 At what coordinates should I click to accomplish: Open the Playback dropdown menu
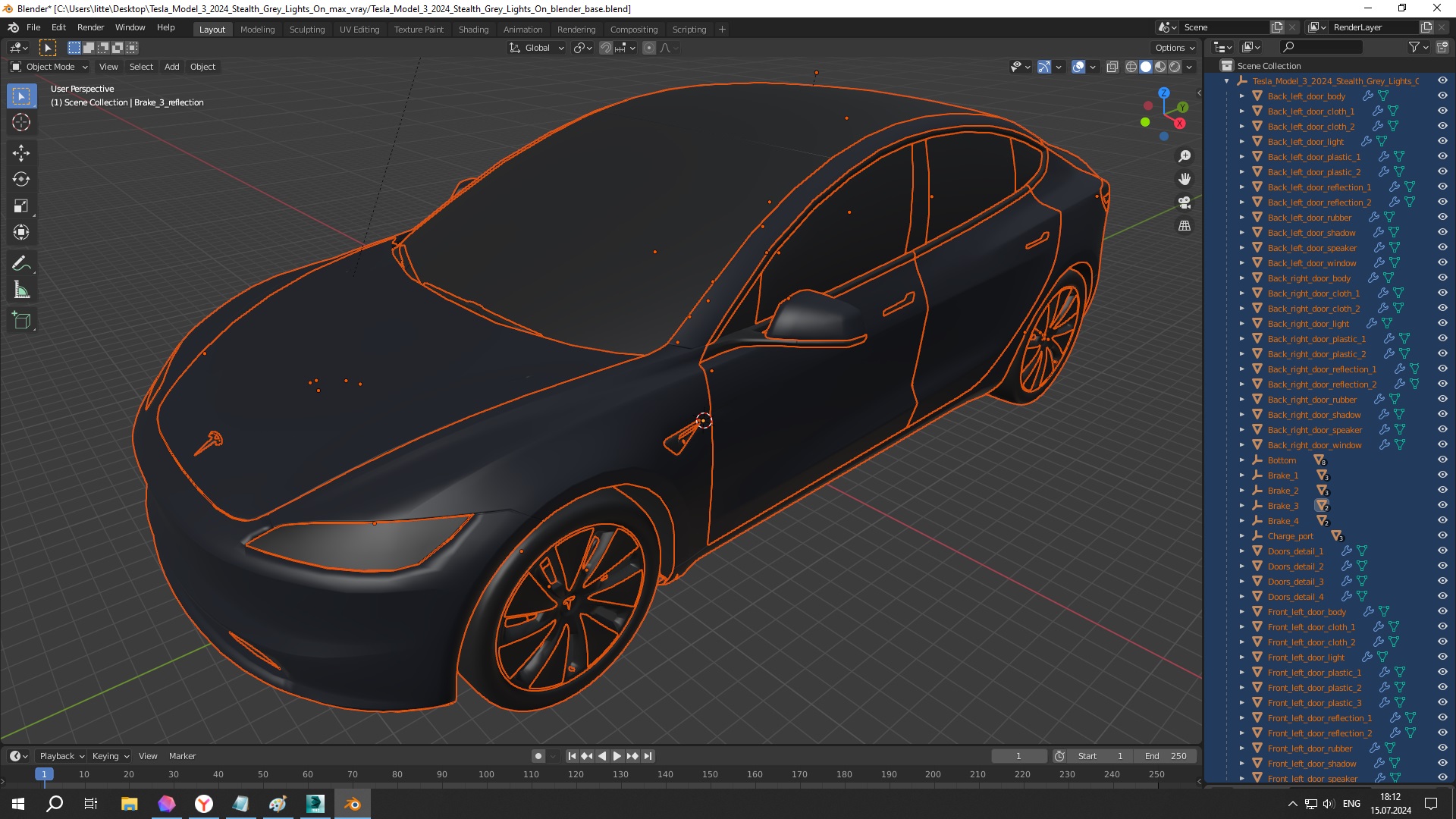click(61, 756)
